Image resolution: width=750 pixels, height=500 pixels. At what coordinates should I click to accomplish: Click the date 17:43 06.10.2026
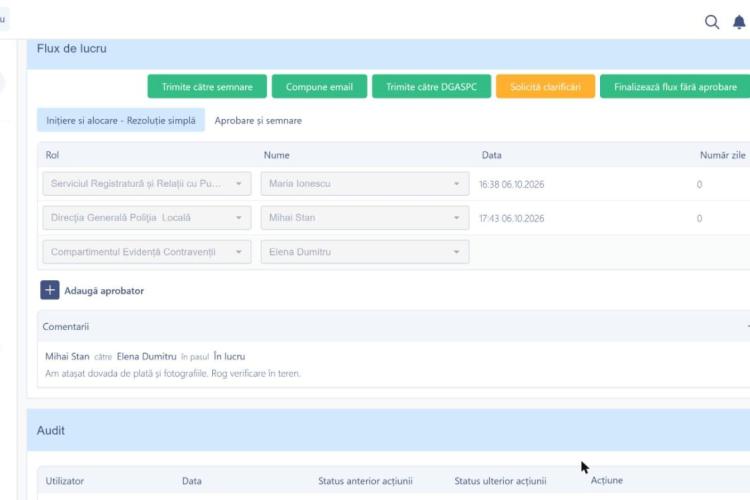click(511, 218)
